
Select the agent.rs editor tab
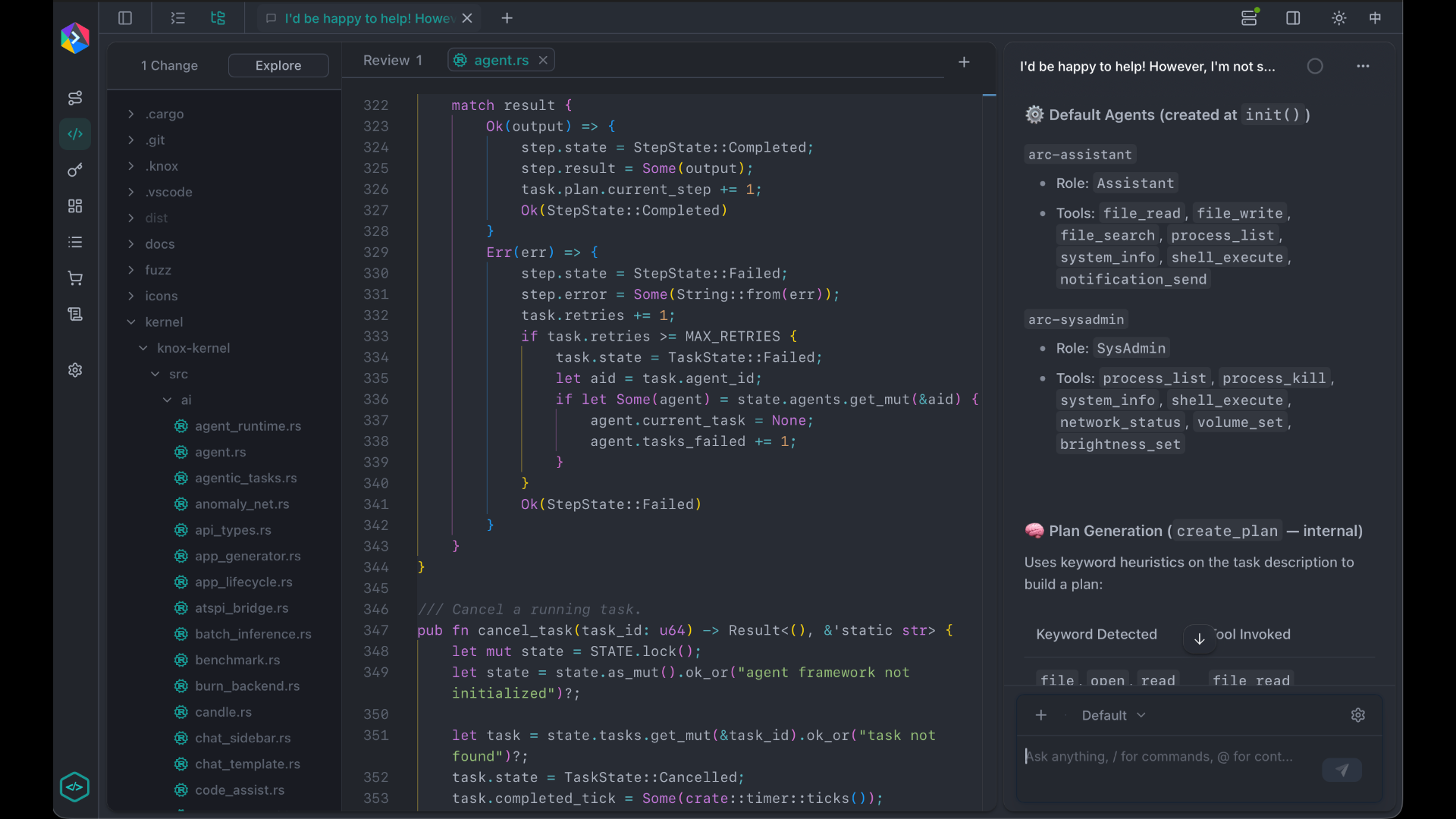[500, 61]
